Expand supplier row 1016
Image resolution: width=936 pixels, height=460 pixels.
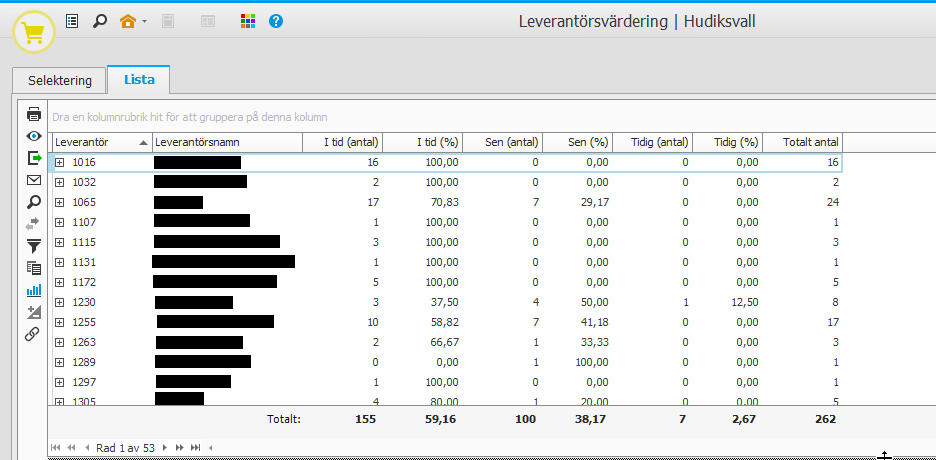(60, 162)
